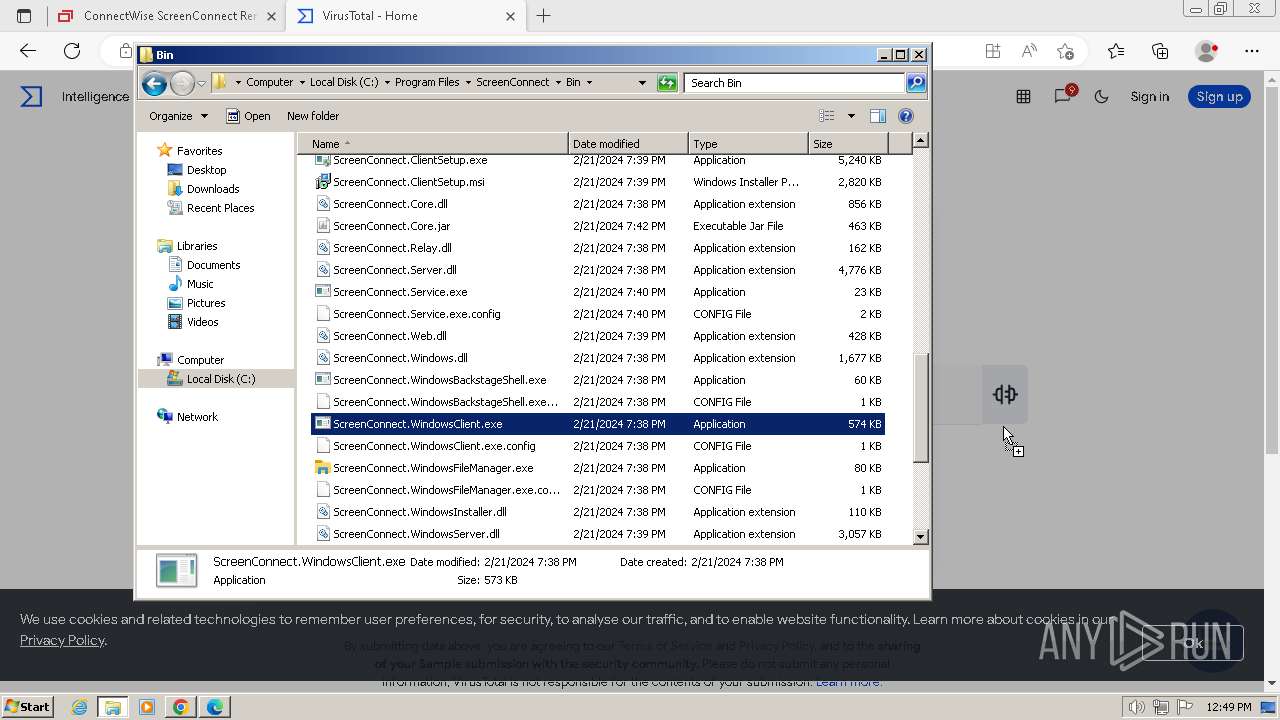The width and height of the screenshot is (1280, 720).
Task: Select ScreenConnect.WindowsFileManager.exe file
Action: tap(598, 468)
